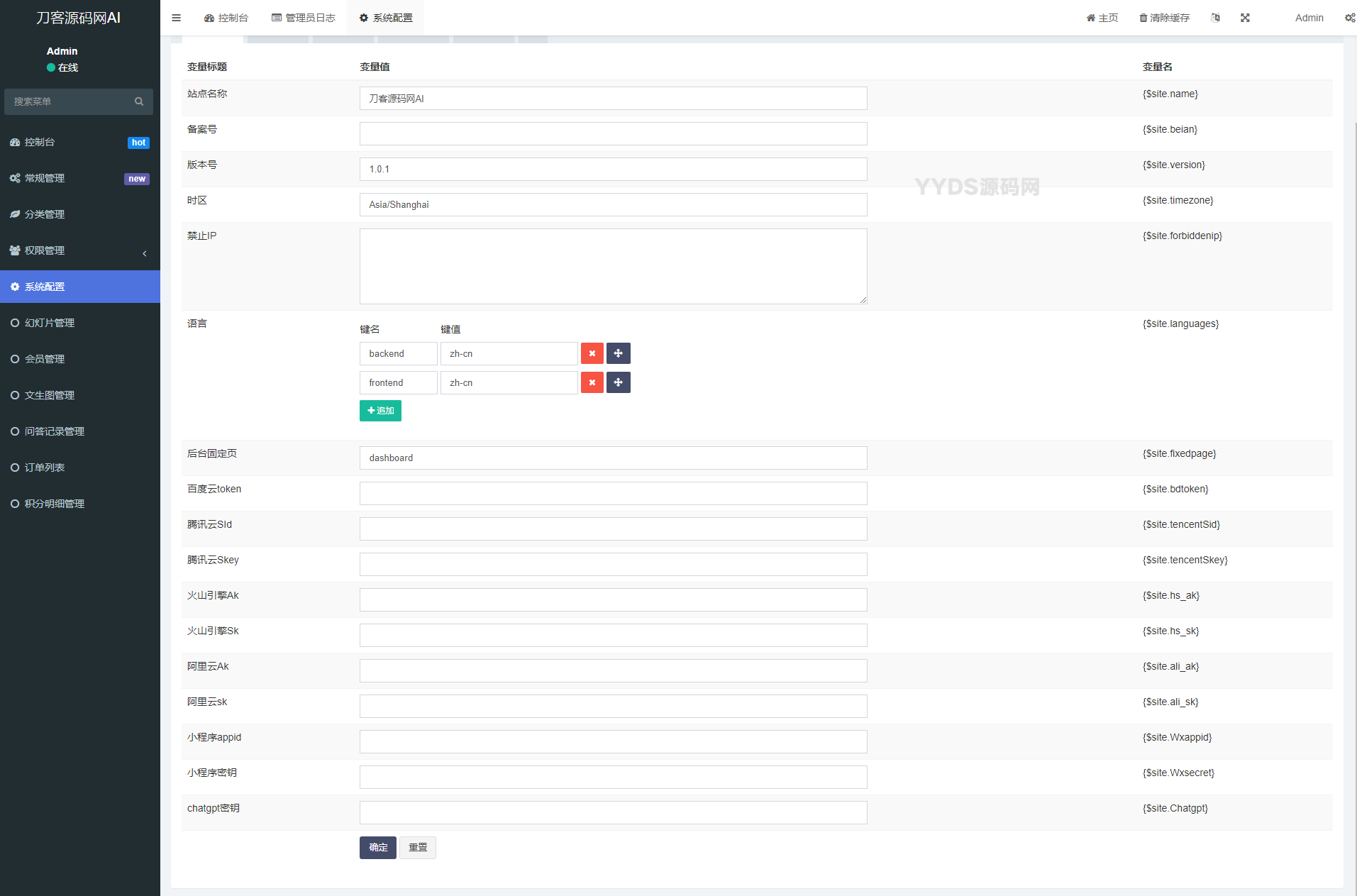Screen dimensions: 1357x896
Task: Click inside the 禁止IP textarea
Action: pos(613,266)
